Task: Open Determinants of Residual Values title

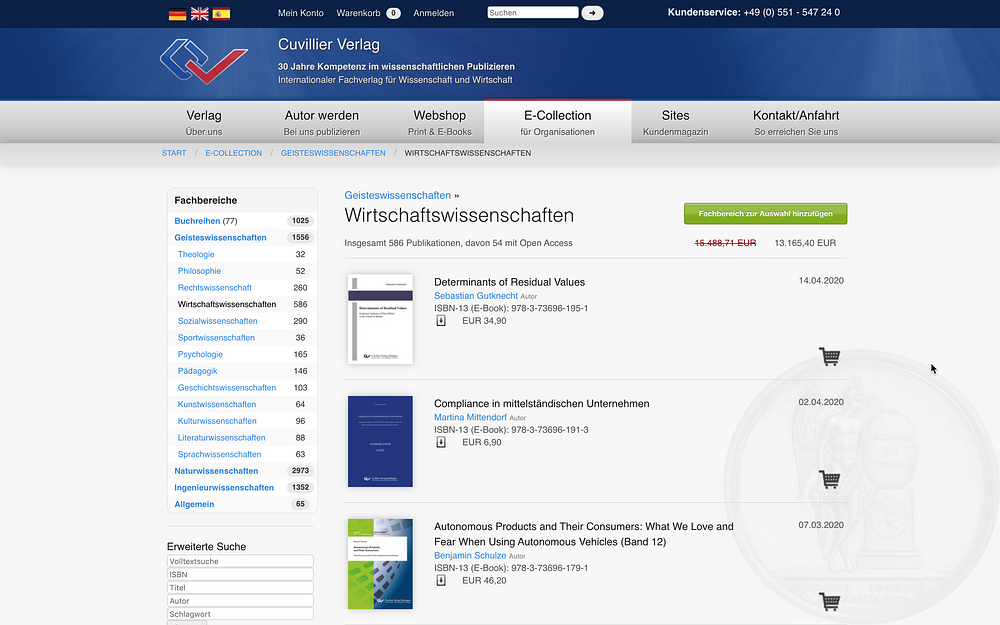Action: click(x=510, y=282)
